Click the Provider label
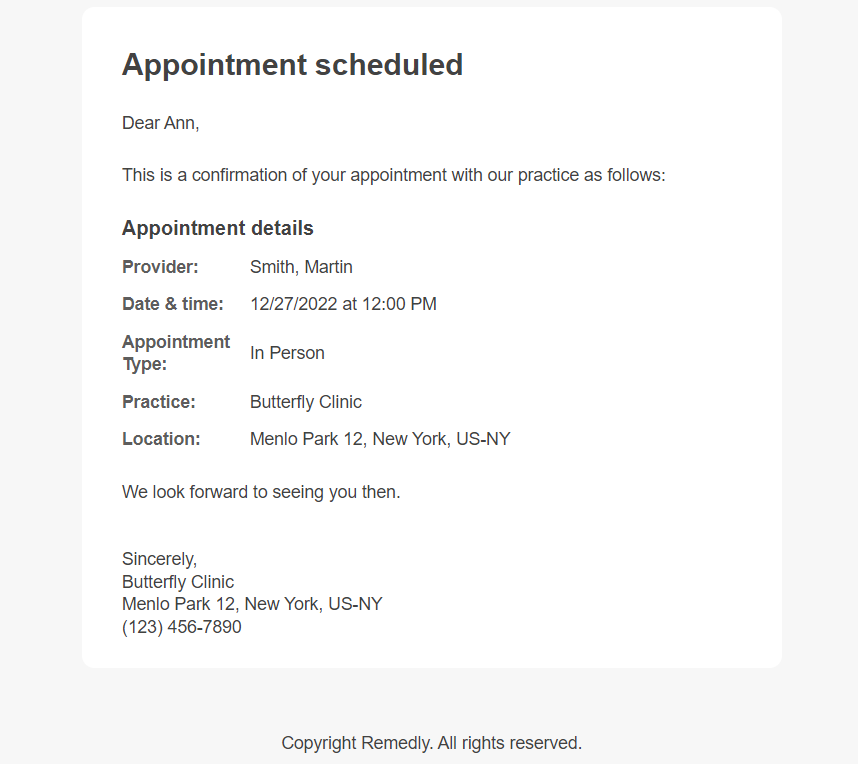The height and width of the screenshot is (764, 858). (x=160, y=267)
